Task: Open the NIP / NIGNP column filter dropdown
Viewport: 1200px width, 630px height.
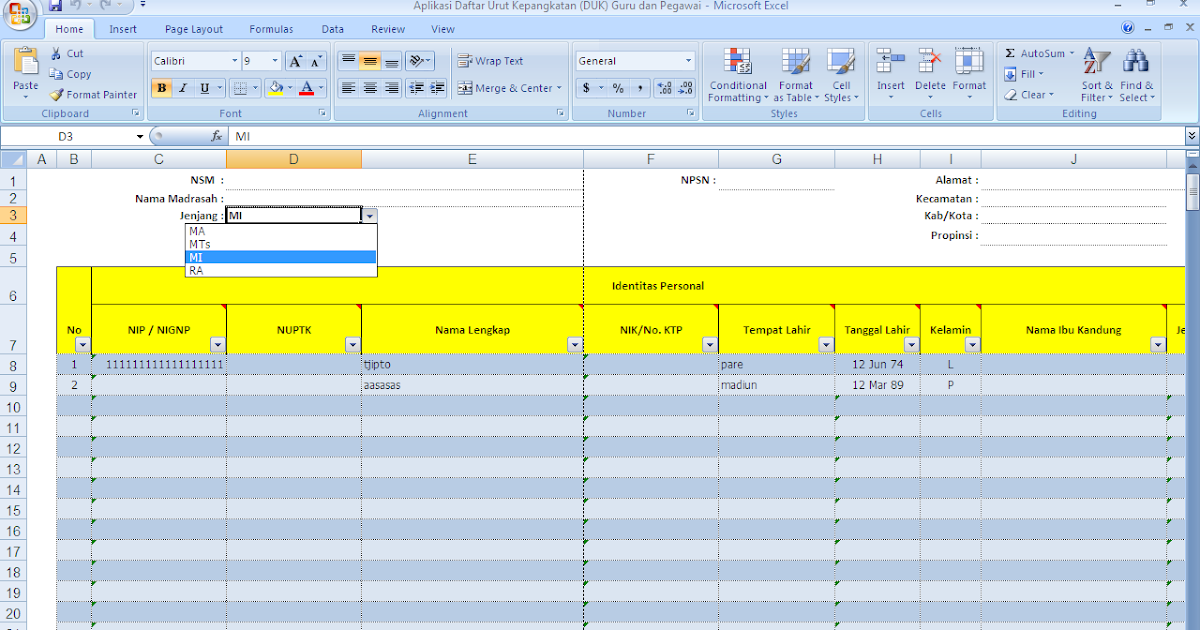Action: [x=218, y=344]
